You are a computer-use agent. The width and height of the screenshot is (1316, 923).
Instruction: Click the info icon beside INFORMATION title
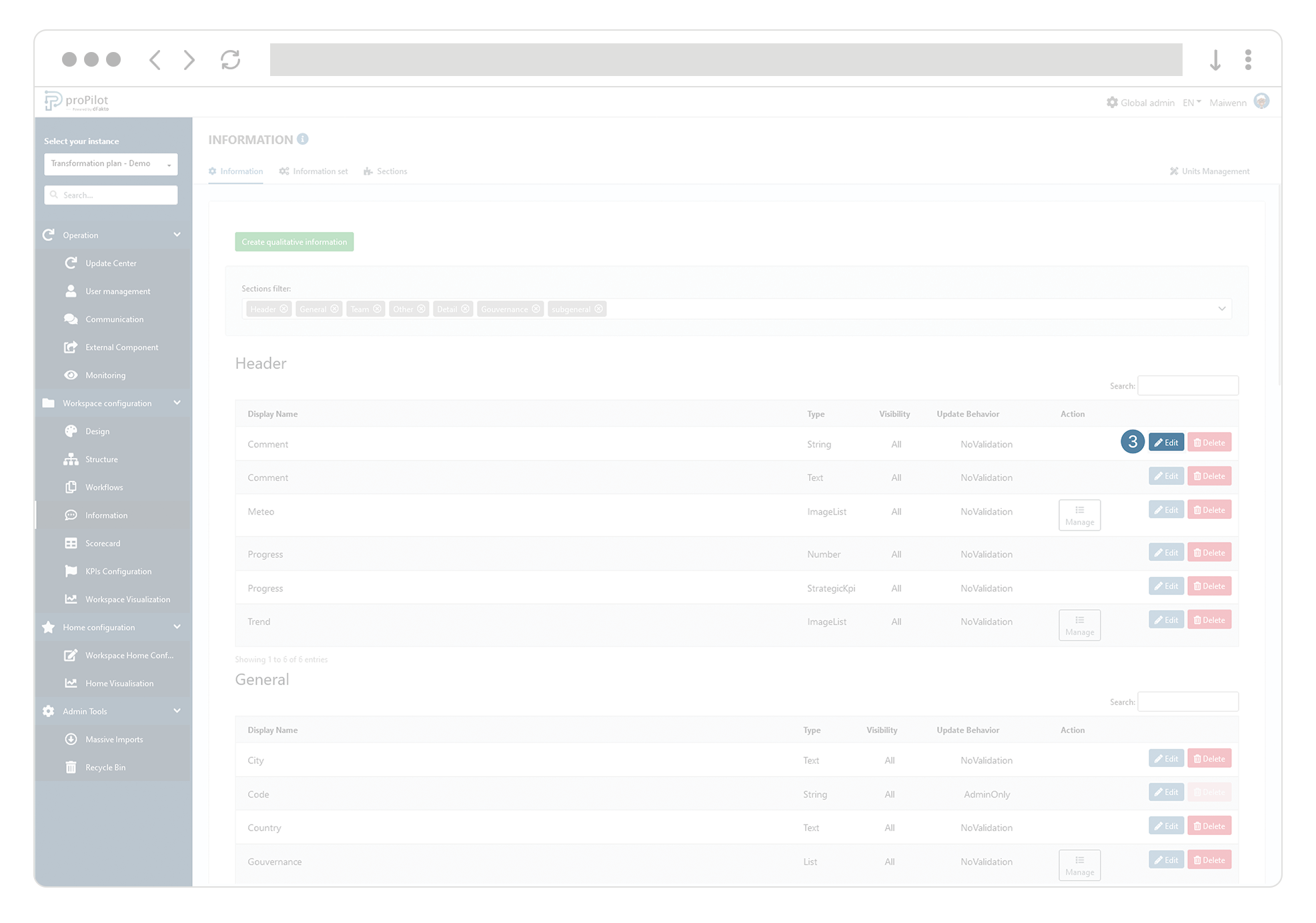(303, 139)
